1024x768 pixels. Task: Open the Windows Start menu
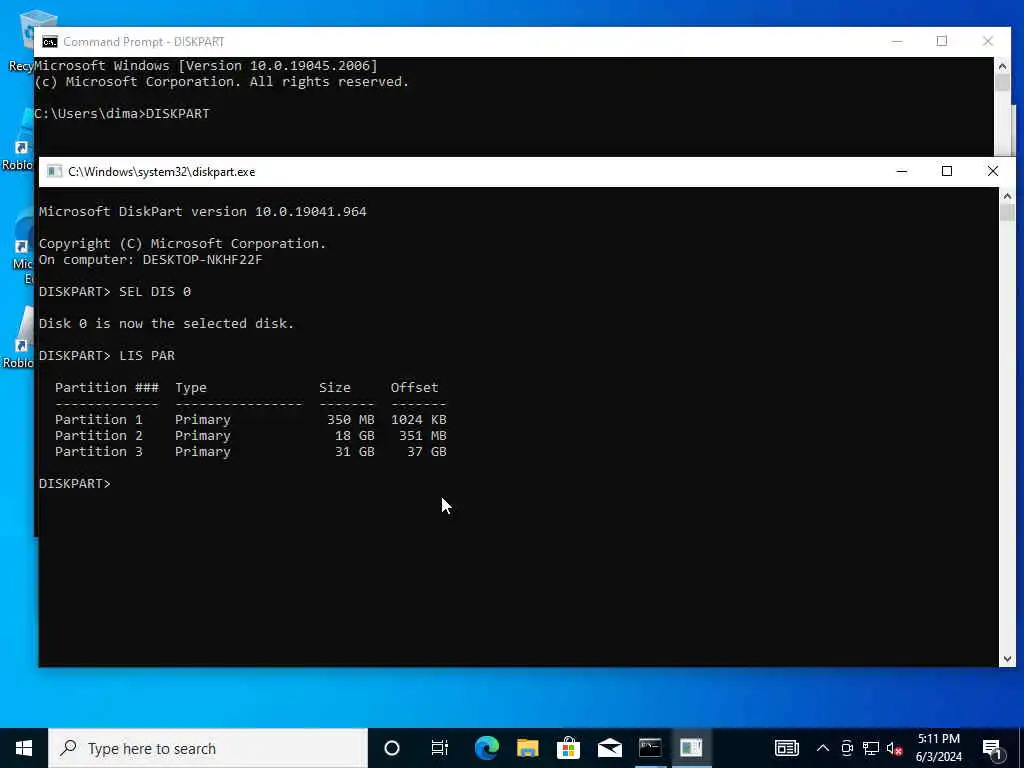tap(24, 748)
